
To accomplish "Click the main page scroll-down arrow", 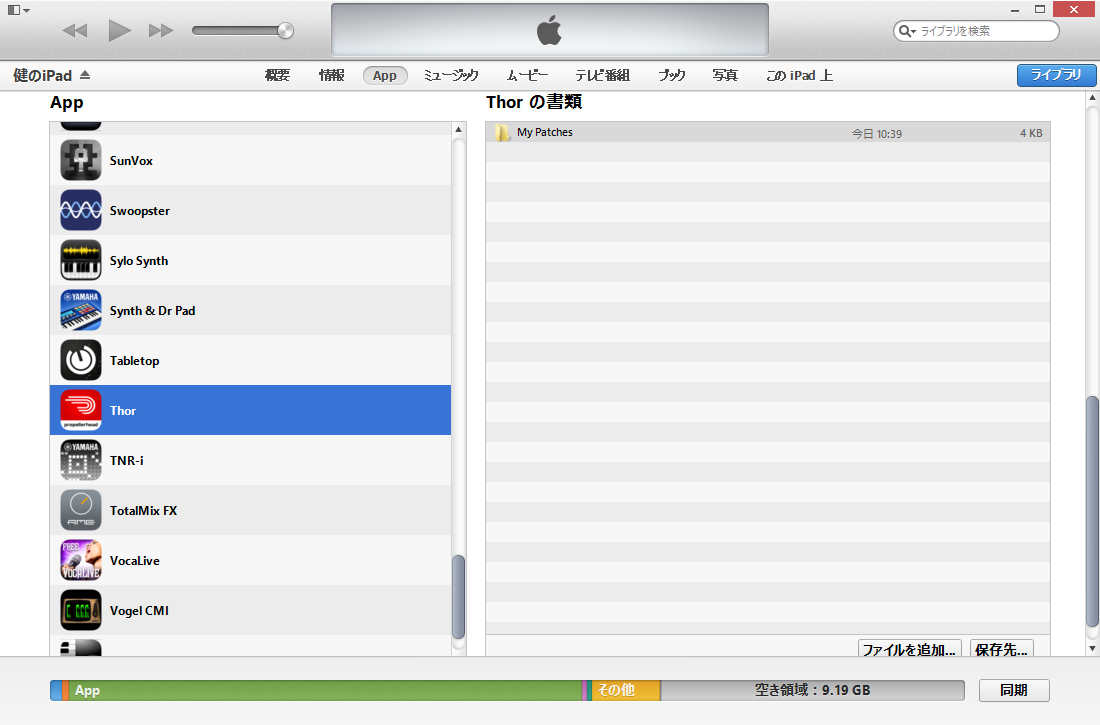I will coord(1092,648).
